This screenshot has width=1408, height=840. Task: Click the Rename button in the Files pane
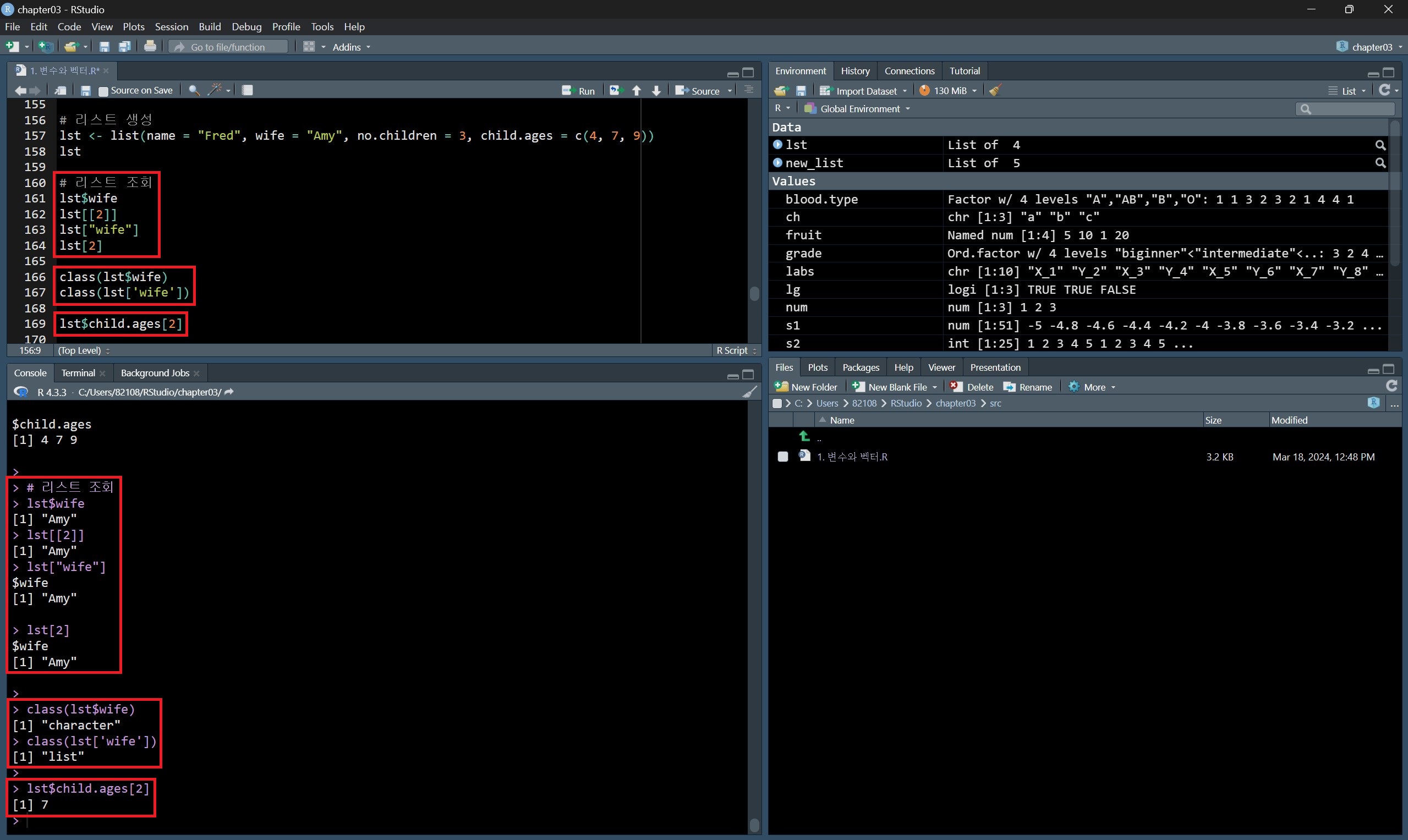tap(1028, 387)
